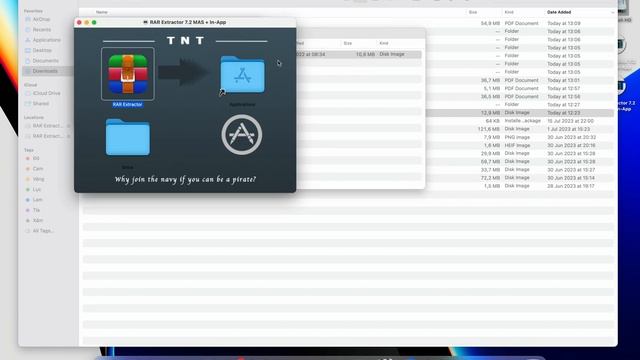
Task: Sort Downloads window by Date Added header
Action: (559, 12)
